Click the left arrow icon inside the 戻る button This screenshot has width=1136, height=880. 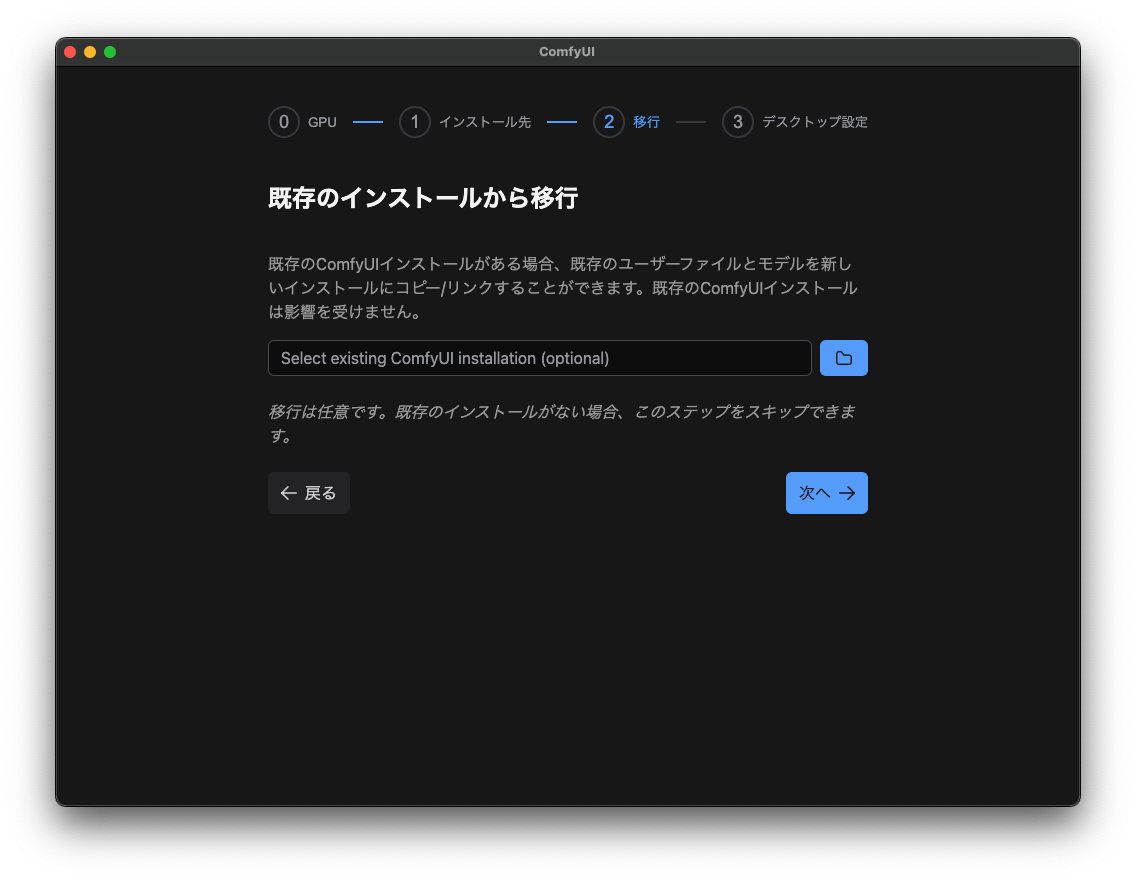(x=288, y=492)
